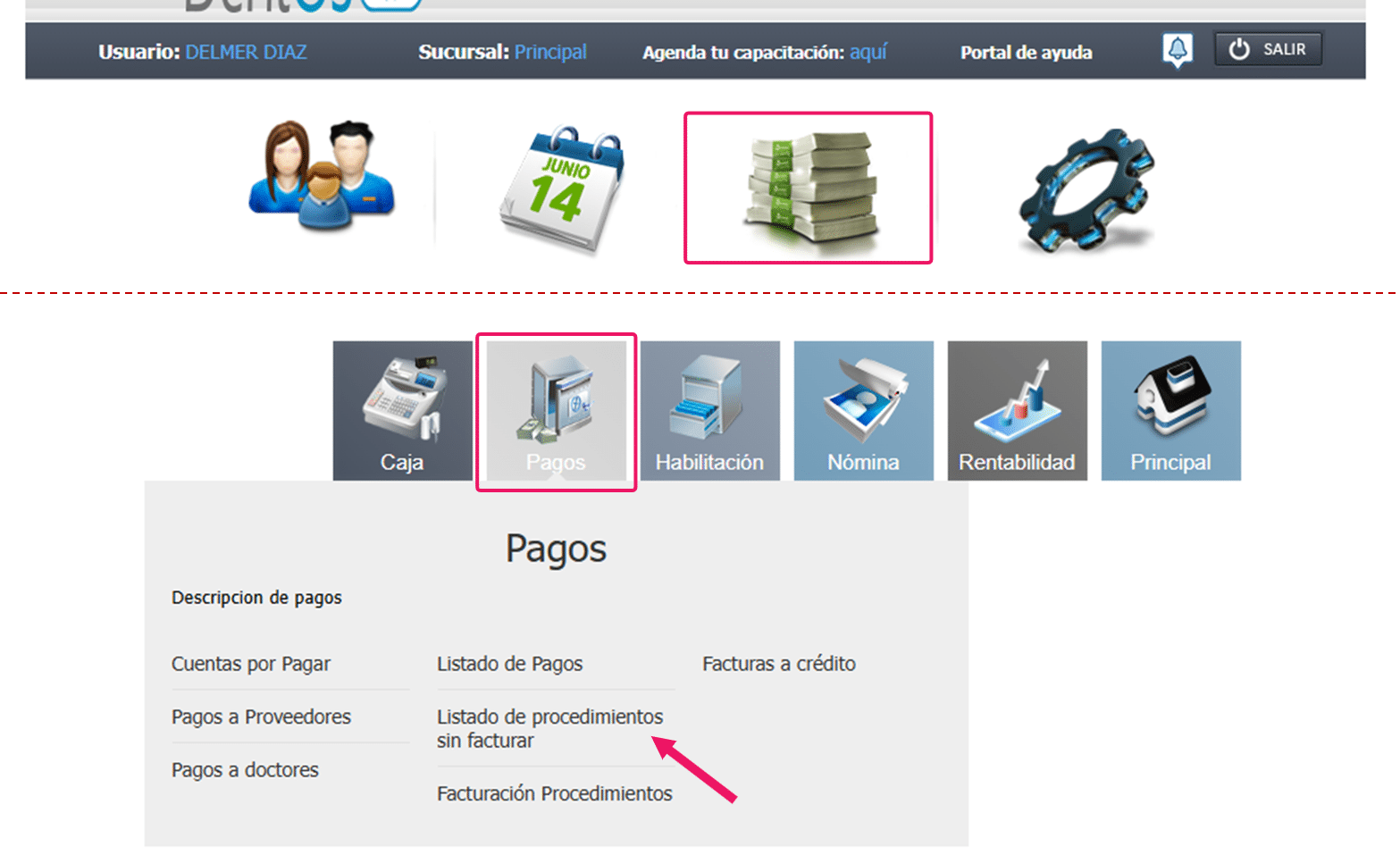Screen dimensions: 1400x855
Task: Open the patients module people icon
Action: (322, 175)
